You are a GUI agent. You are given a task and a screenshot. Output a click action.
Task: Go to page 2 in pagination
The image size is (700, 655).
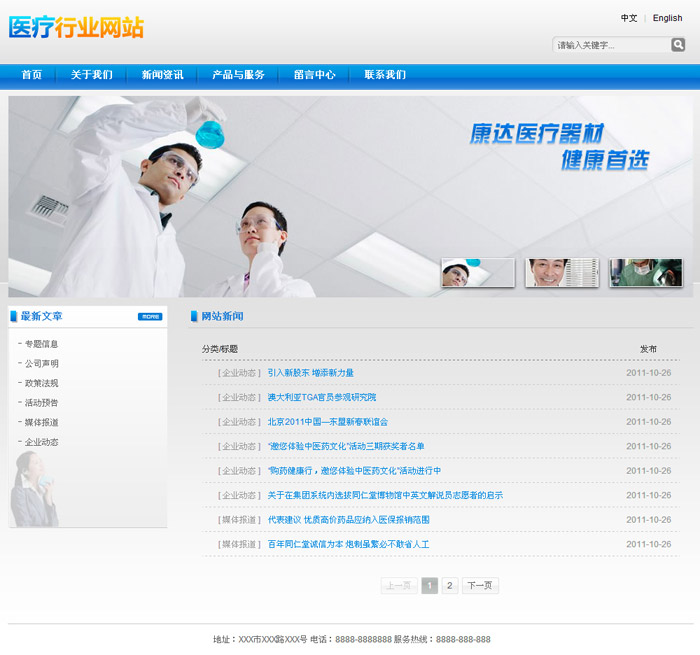pos(450,586)
